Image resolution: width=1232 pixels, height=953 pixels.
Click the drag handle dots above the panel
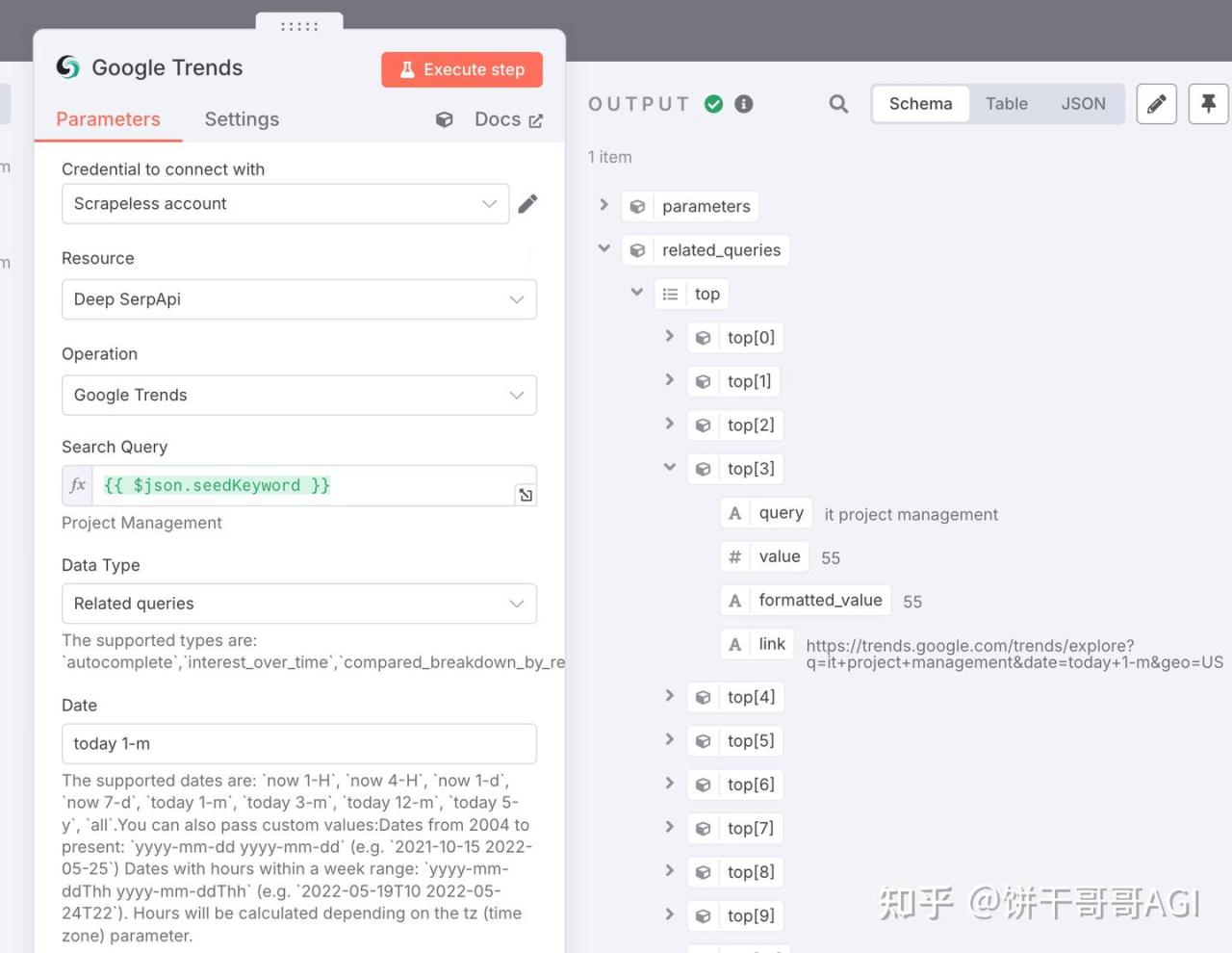click(299, 26)
